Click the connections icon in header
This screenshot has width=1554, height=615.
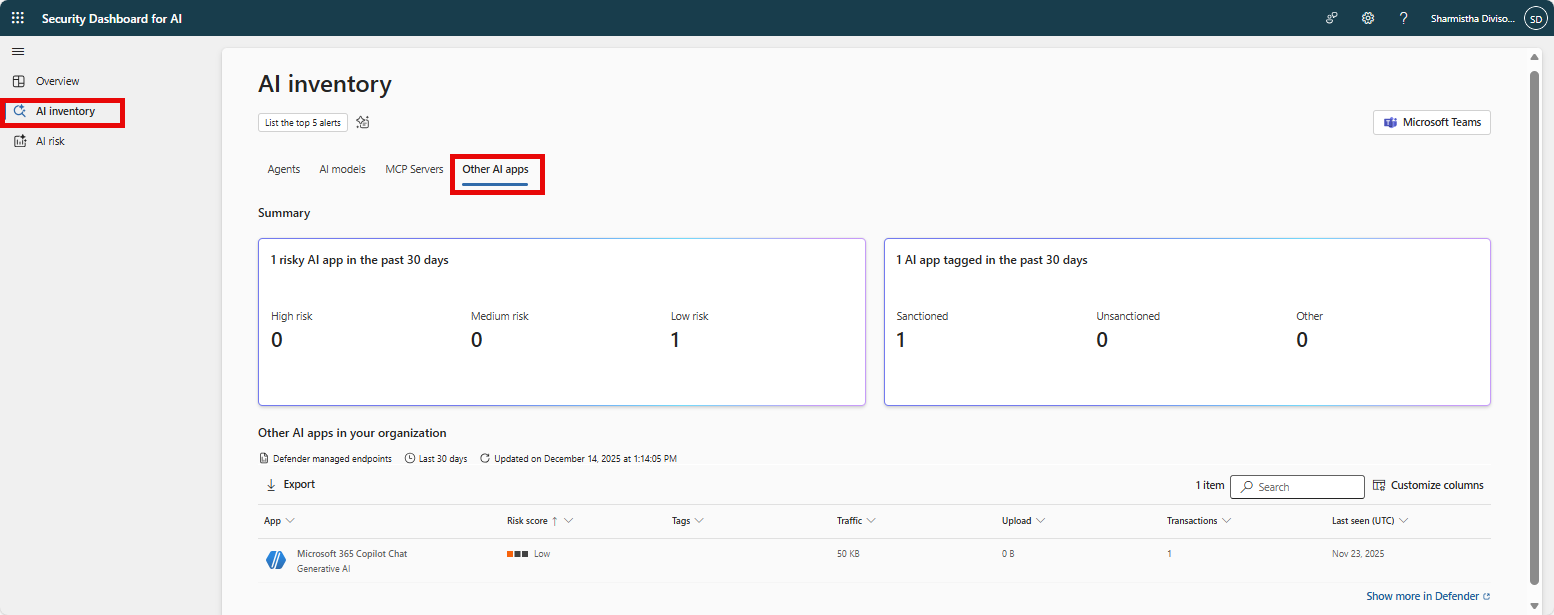tap(1332, 18)
